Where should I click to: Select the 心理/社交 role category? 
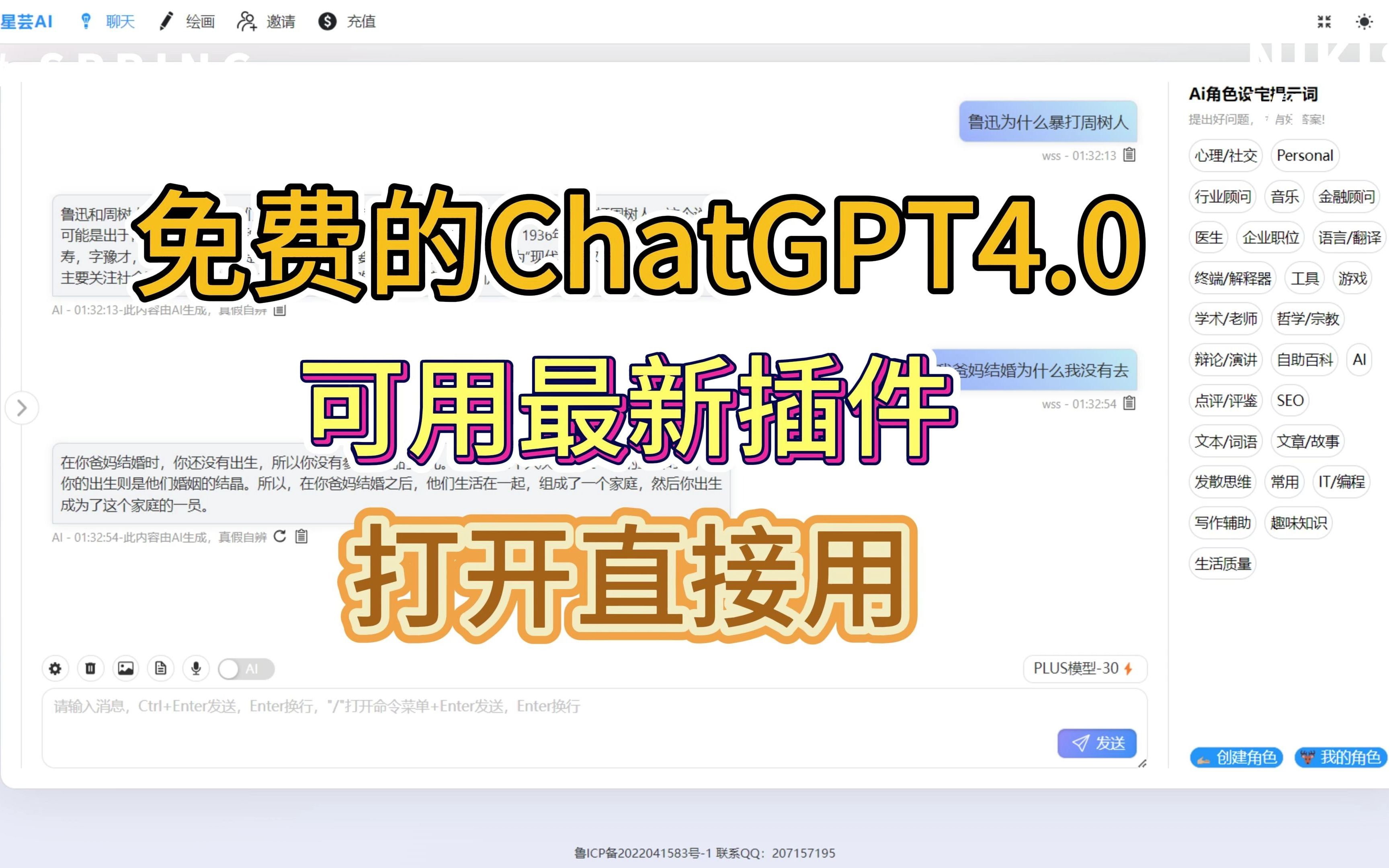(x=1225, y=156)
